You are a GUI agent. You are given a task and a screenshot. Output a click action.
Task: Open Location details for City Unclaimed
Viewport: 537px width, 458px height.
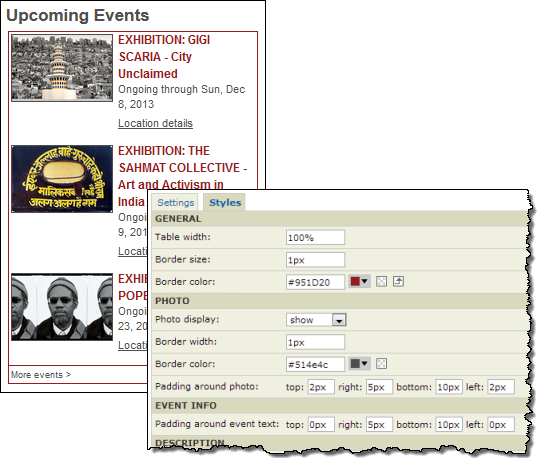point(155,123)
